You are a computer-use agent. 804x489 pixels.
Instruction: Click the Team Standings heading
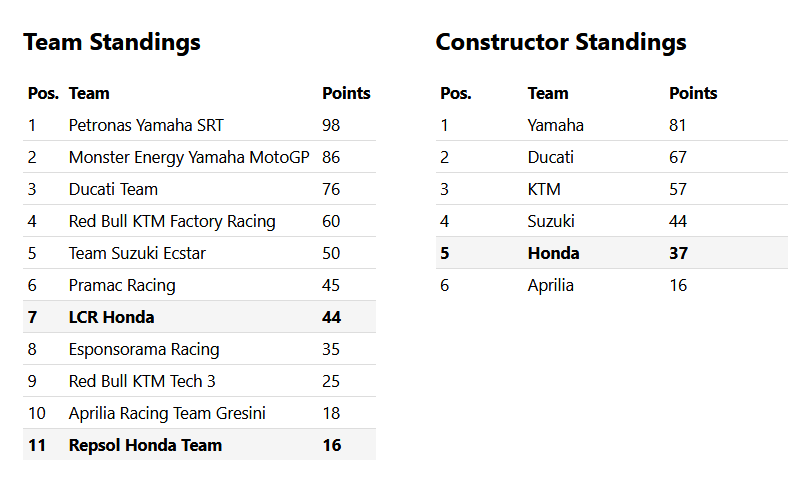(112, 42)
